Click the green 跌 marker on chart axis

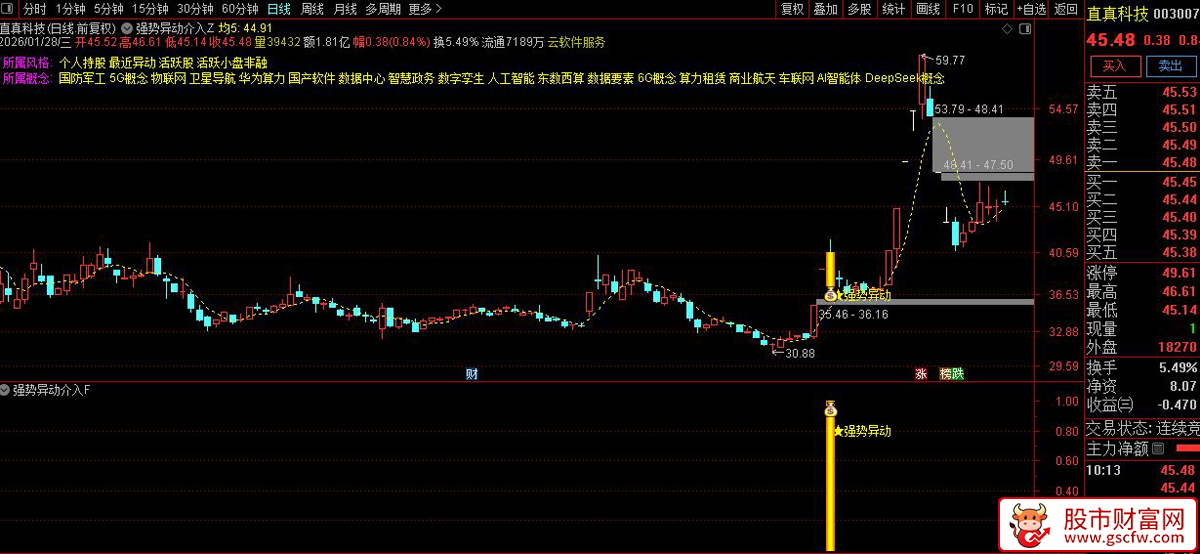pos(958,374)
